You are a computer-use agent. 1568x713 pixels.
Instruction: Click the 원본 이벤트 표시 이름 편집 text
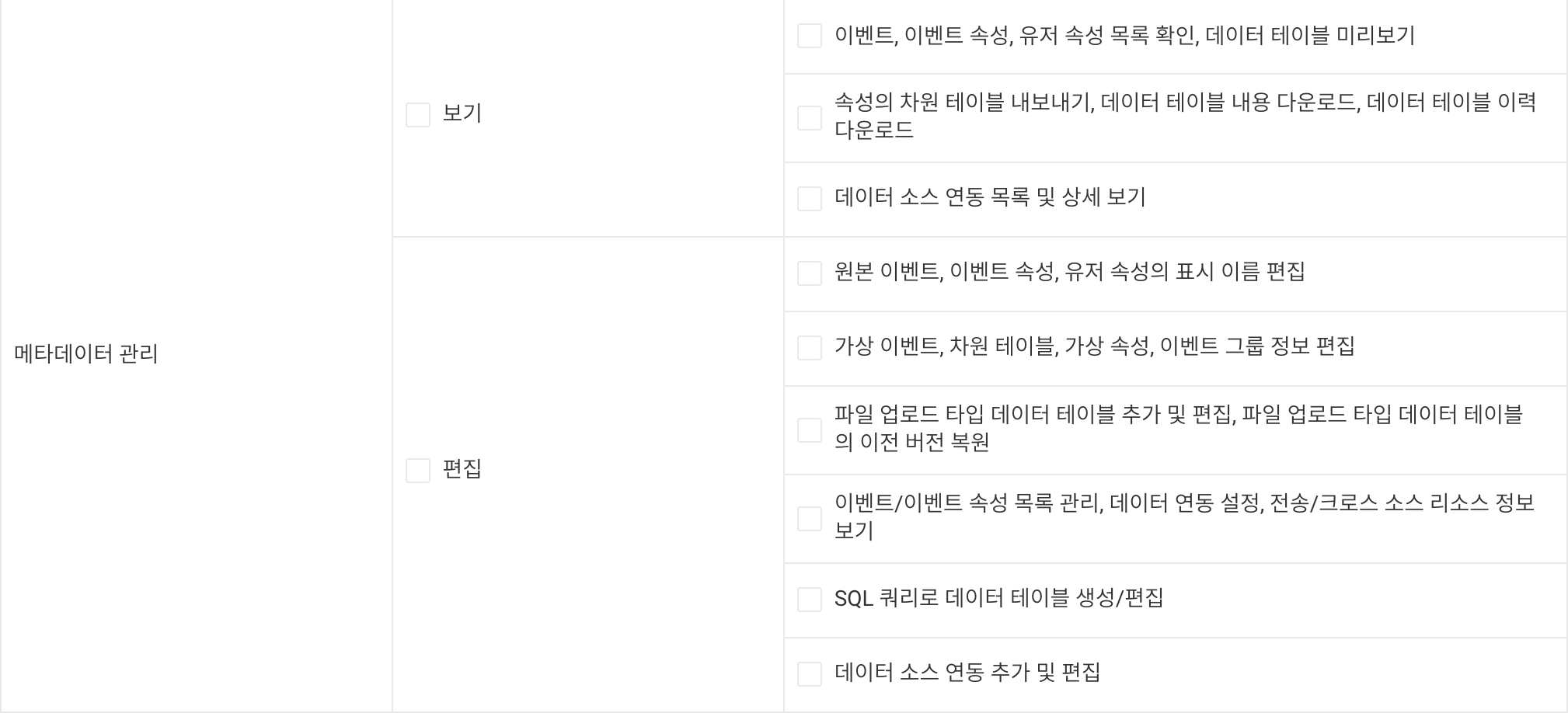(x=1070, y=272)
